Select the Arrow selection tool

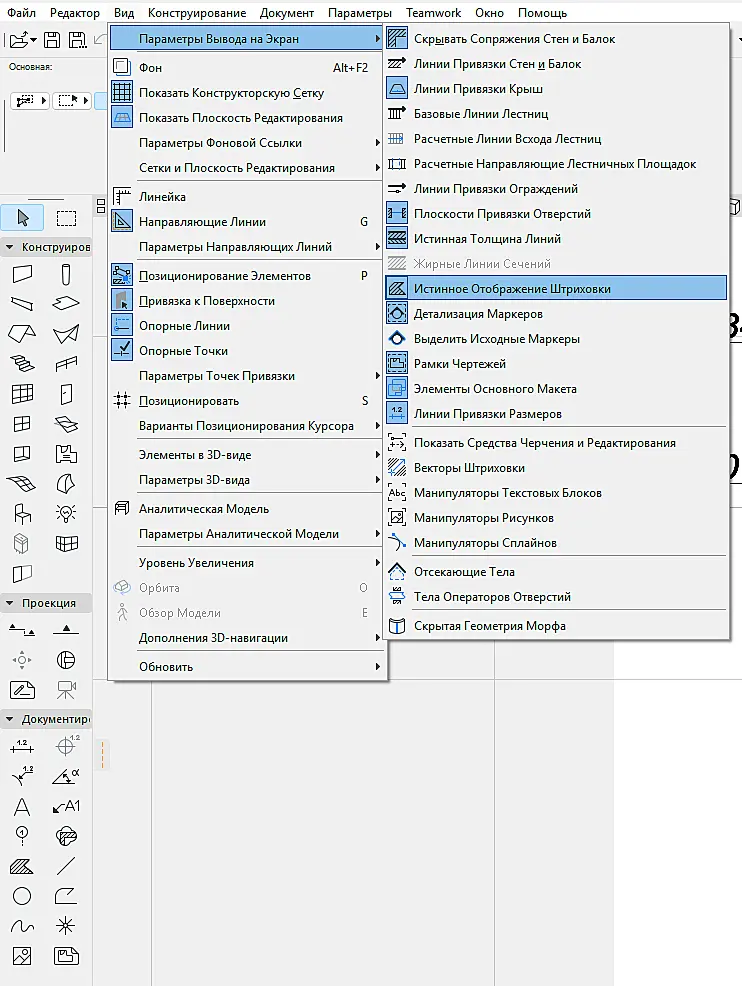[x=23, y=218]
